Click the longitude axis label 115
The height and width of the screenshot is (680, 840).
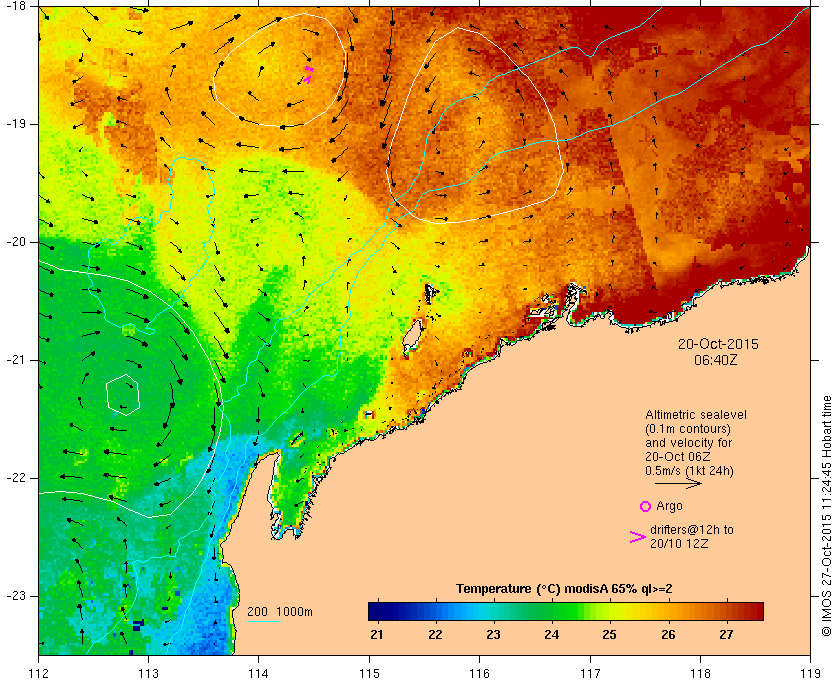[x=369, y=673]
